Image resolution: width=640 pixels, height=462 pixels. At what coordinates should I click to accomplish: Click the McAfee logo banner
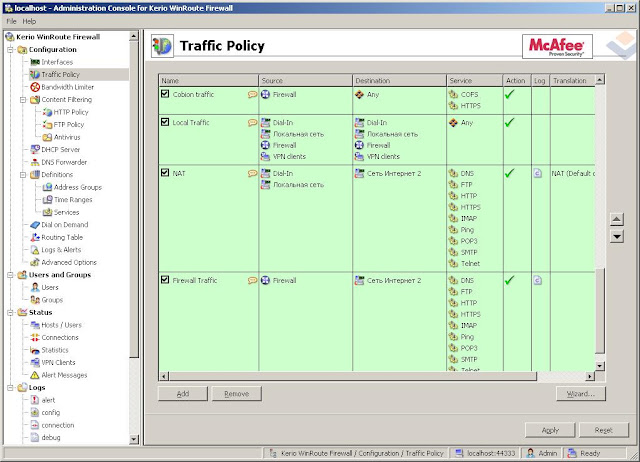pyautogui.click(x=557, y=47)
